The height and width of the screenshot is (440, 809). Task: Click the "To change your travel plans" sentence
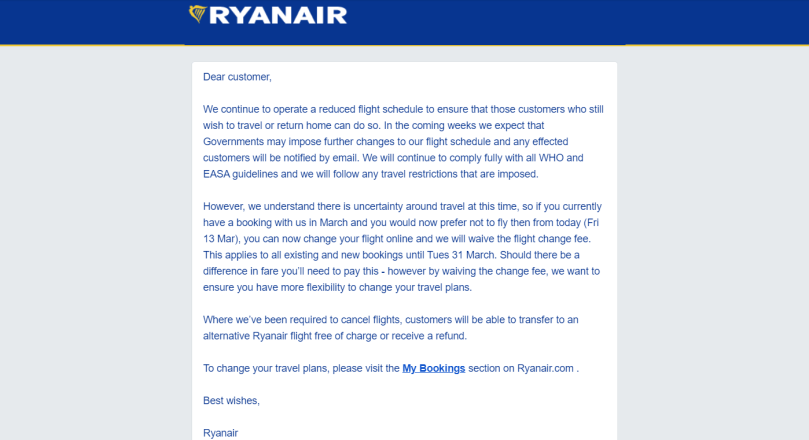[301, 368]
